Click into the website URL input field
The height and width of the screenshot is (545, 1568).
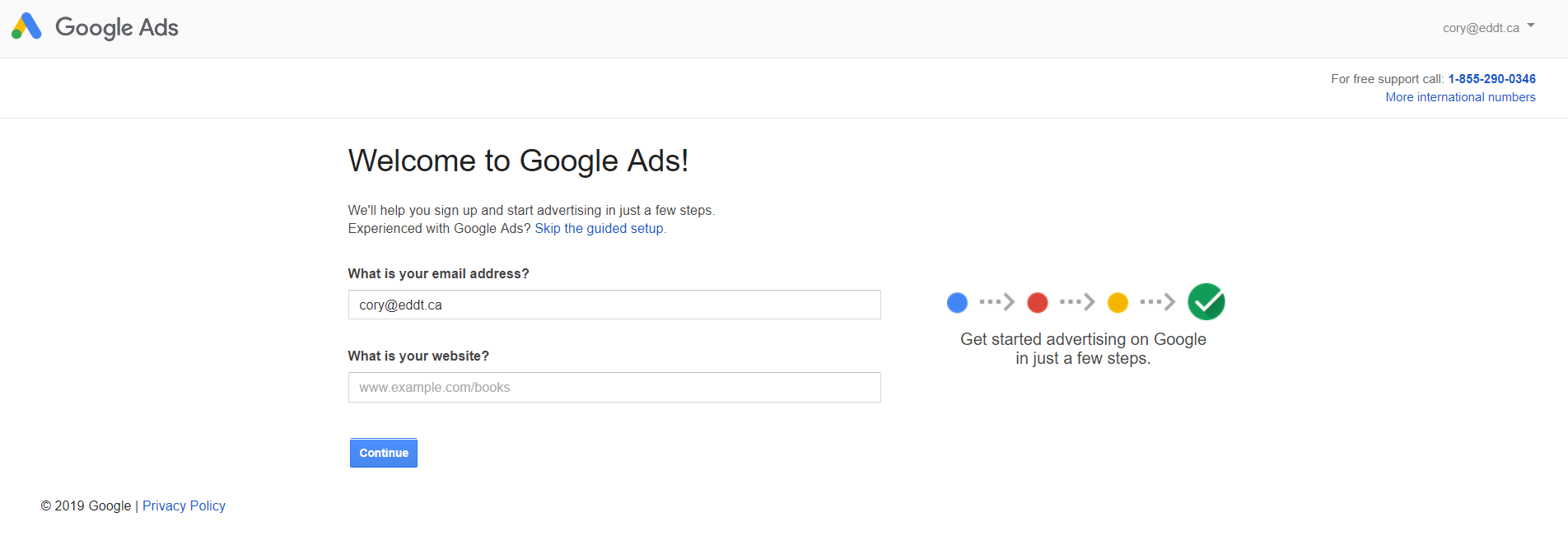tap(614, 388)
